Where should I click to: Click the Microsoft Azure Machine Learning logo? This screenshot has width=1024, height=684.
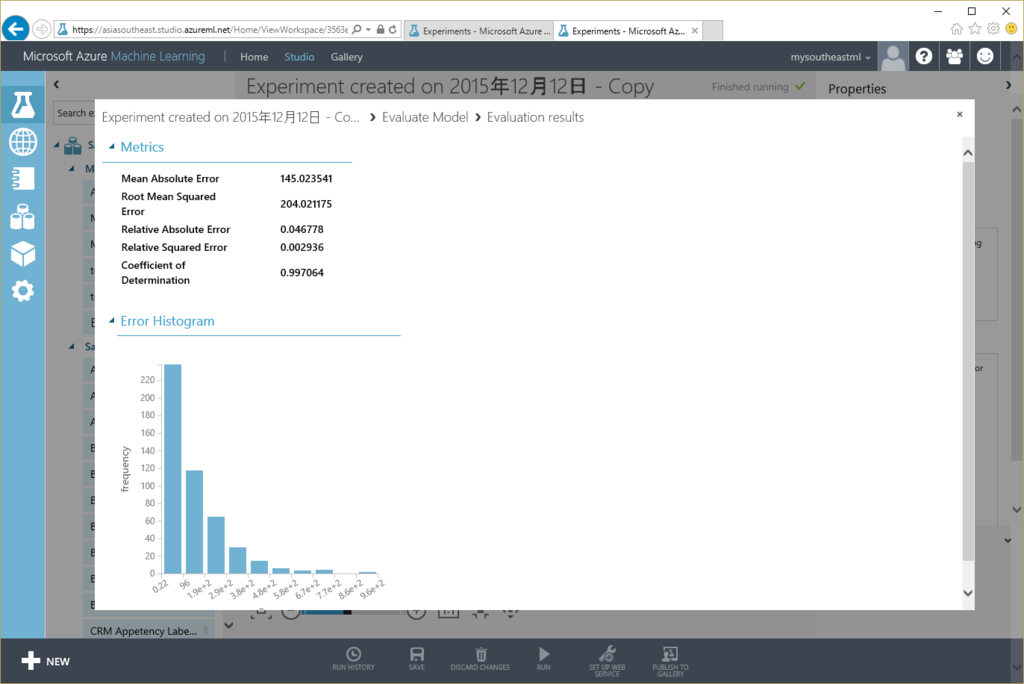[x=114, y=56]
